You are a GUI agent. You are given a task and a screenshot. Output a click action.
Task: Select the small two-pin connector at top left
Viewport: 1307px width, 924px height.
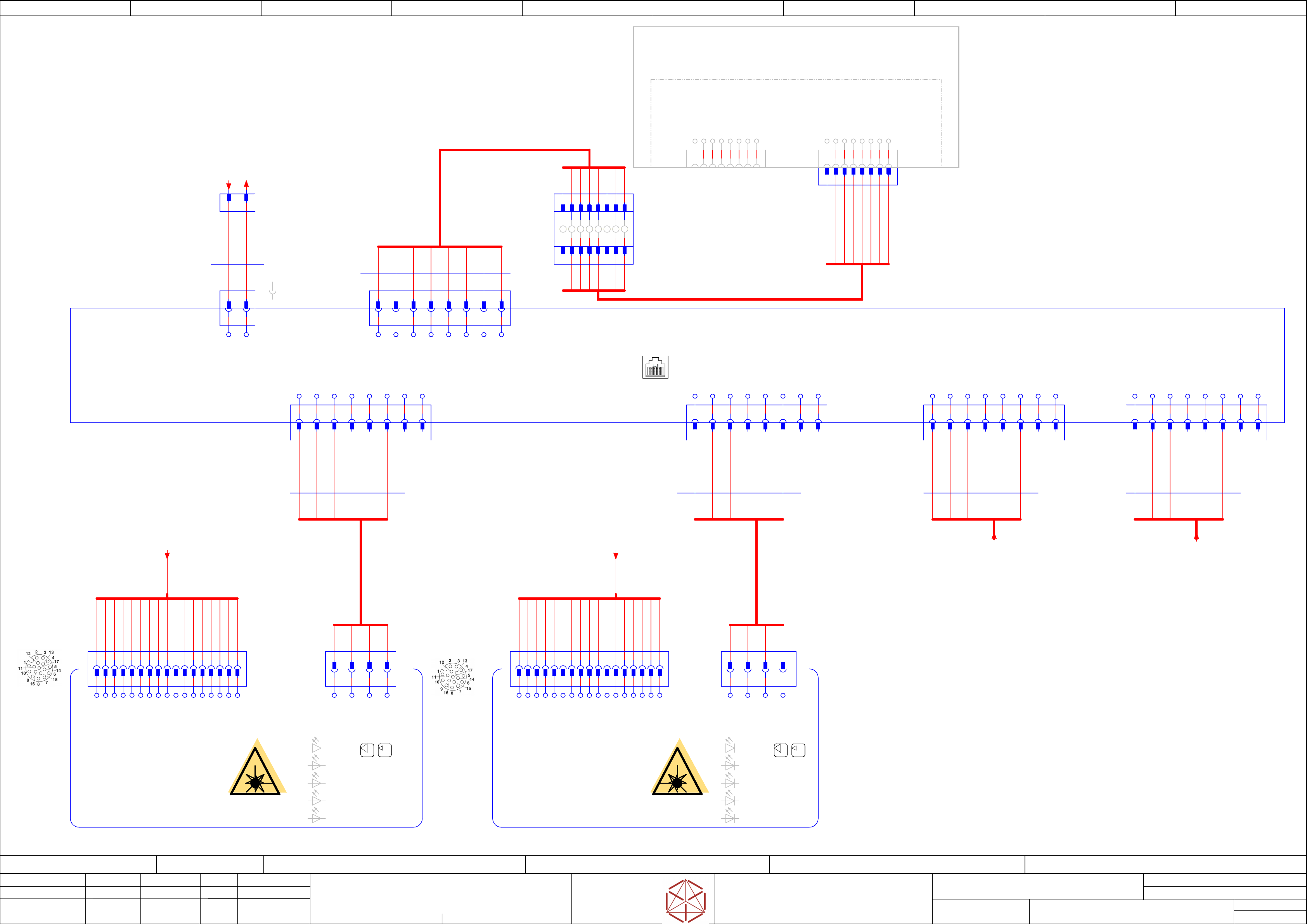pyautogui.click(x=237, y=202)
